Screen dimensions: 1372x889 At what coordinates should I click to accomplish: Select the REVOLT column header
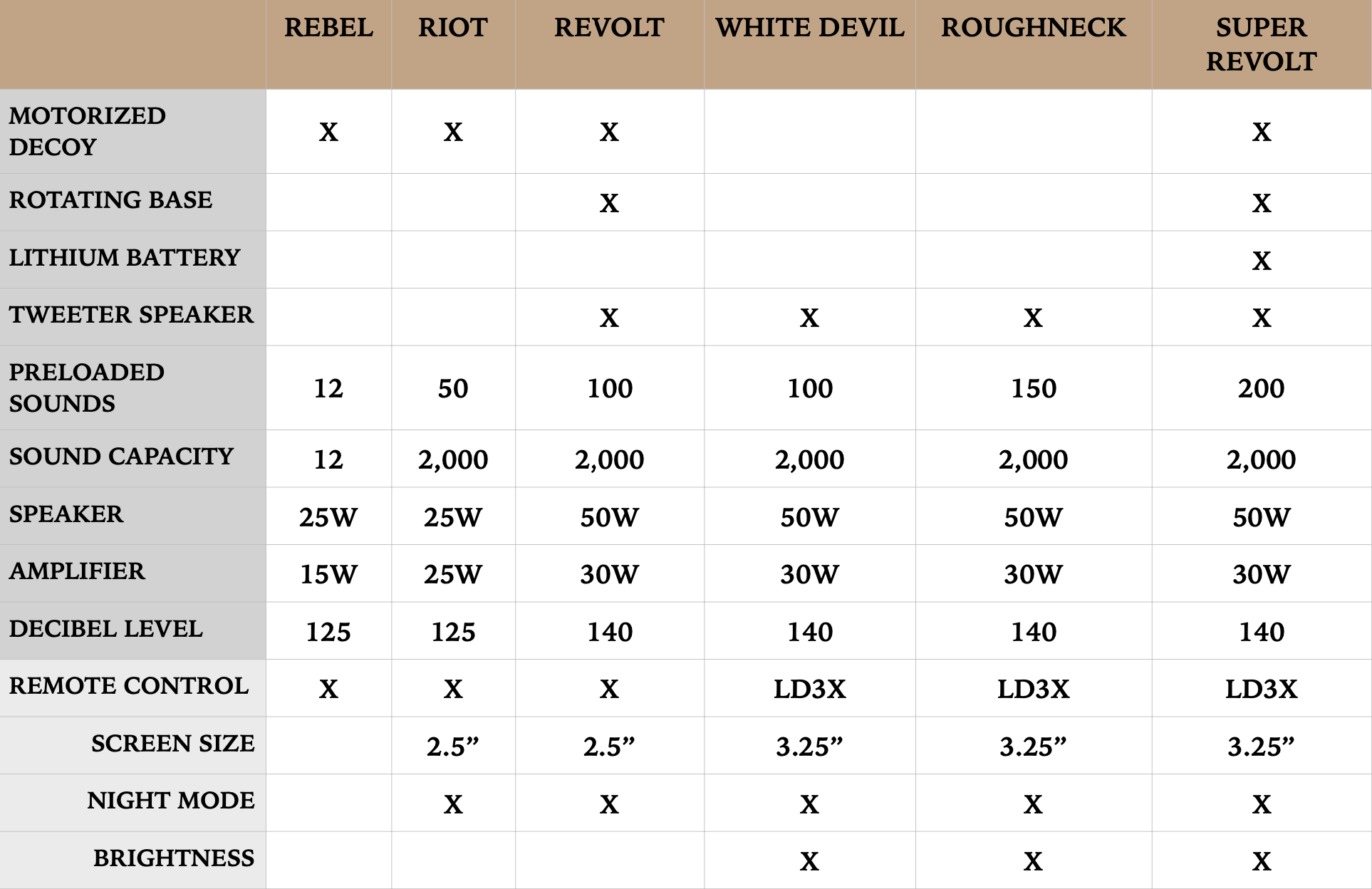[x=609, y=28]
